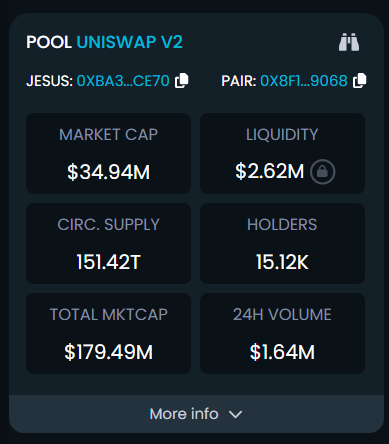Click the binoculars watch icon
The image size is (389, 444).
[x=349, y=42]
